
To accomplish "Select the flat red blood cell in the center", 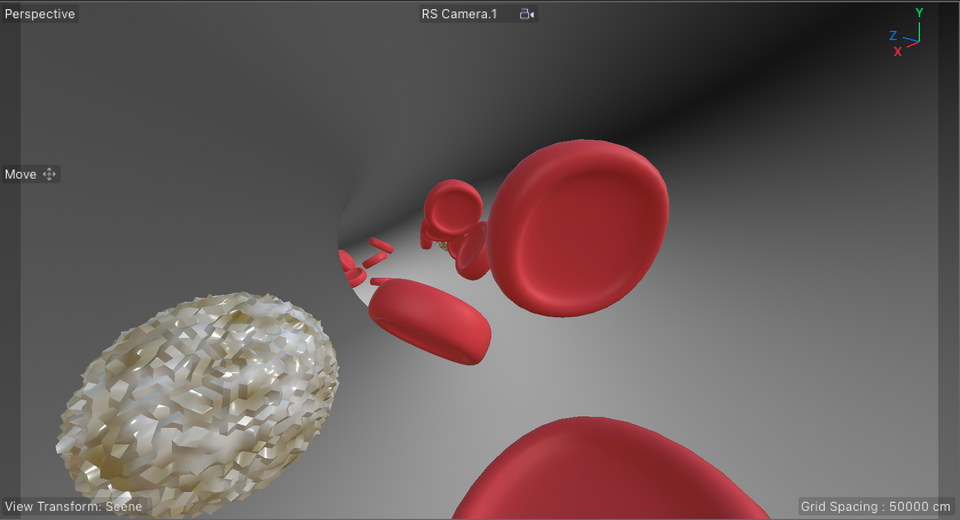I will tap(430, 320).
